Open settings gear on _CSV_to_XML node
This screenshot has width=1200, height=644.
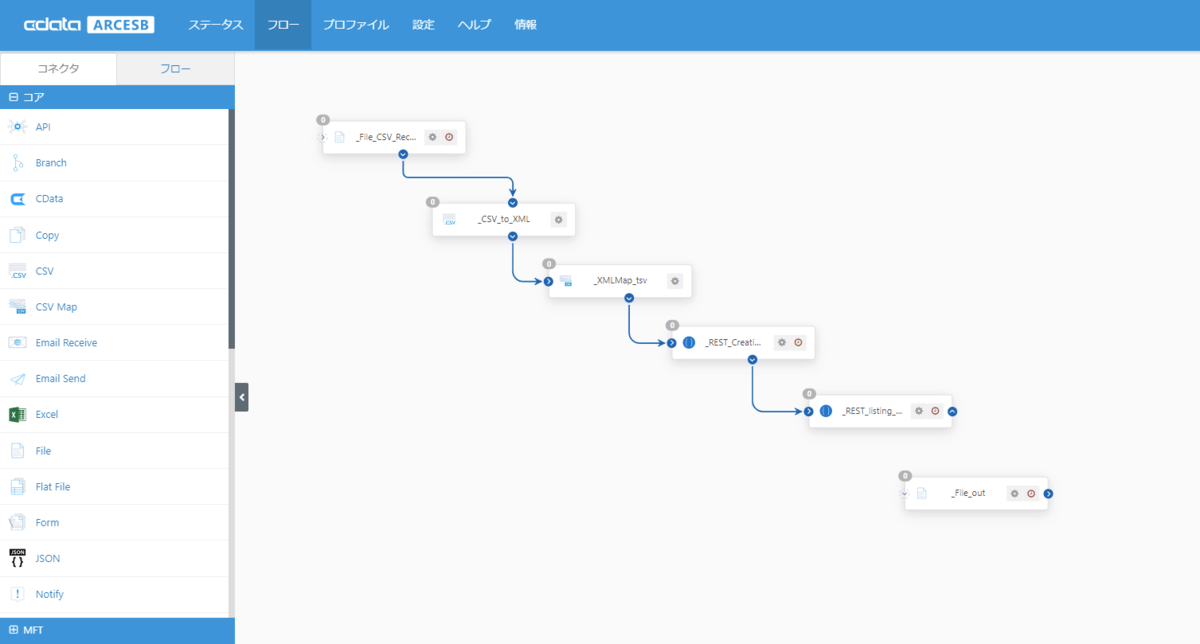click(x=558, y=220)
